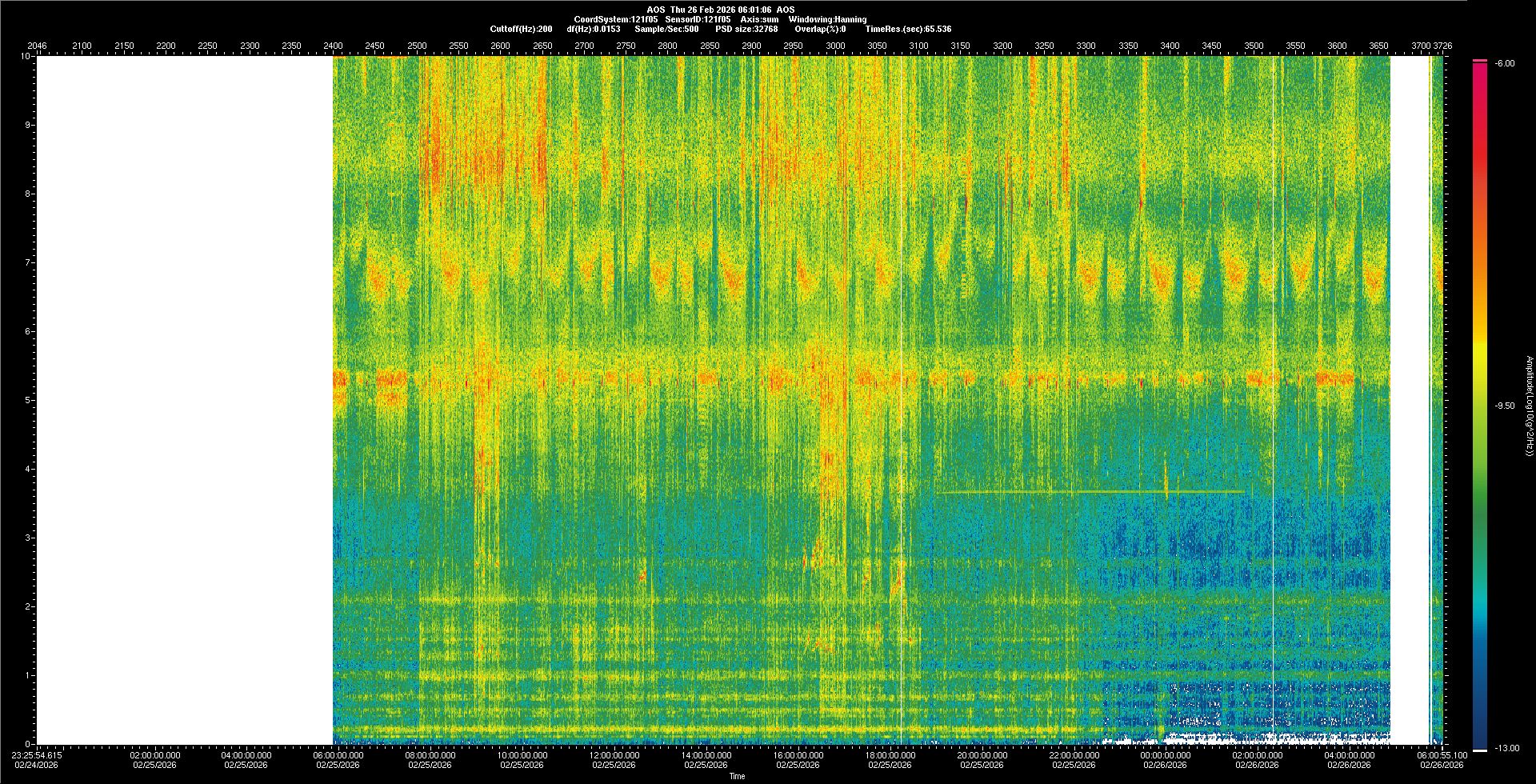Click the TimeRes.(sec):65.536 parameter text
1536x784 pixels.
point(908,29)
